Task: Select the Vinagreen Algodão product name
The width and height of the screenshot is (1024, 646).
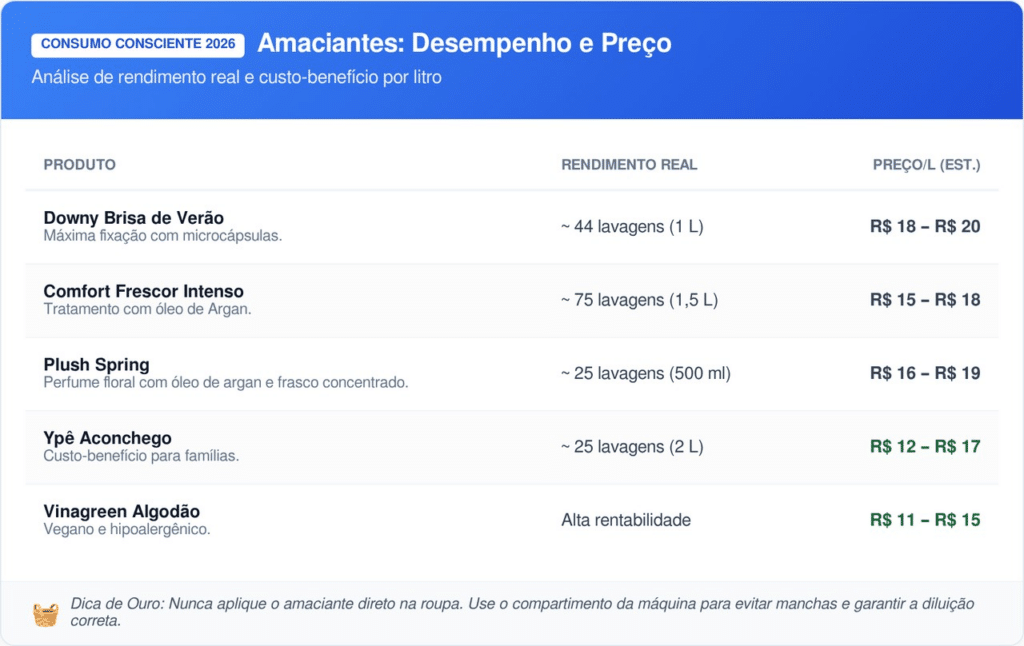Action: click(122, 512)
